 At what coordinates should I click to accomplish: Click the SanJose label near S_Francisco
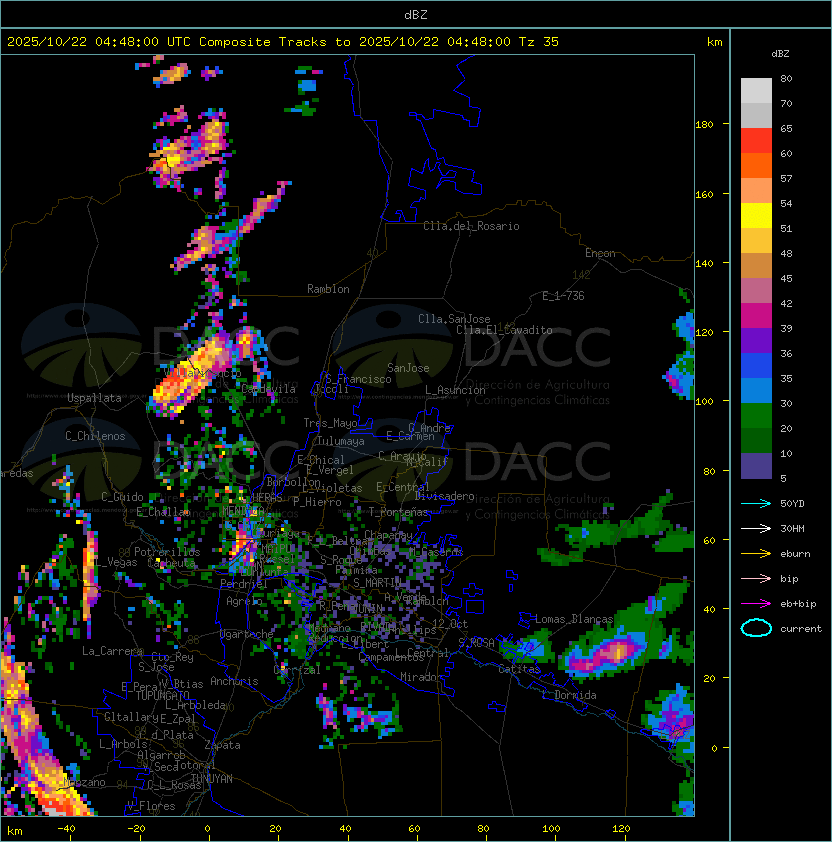click(408, 368)
